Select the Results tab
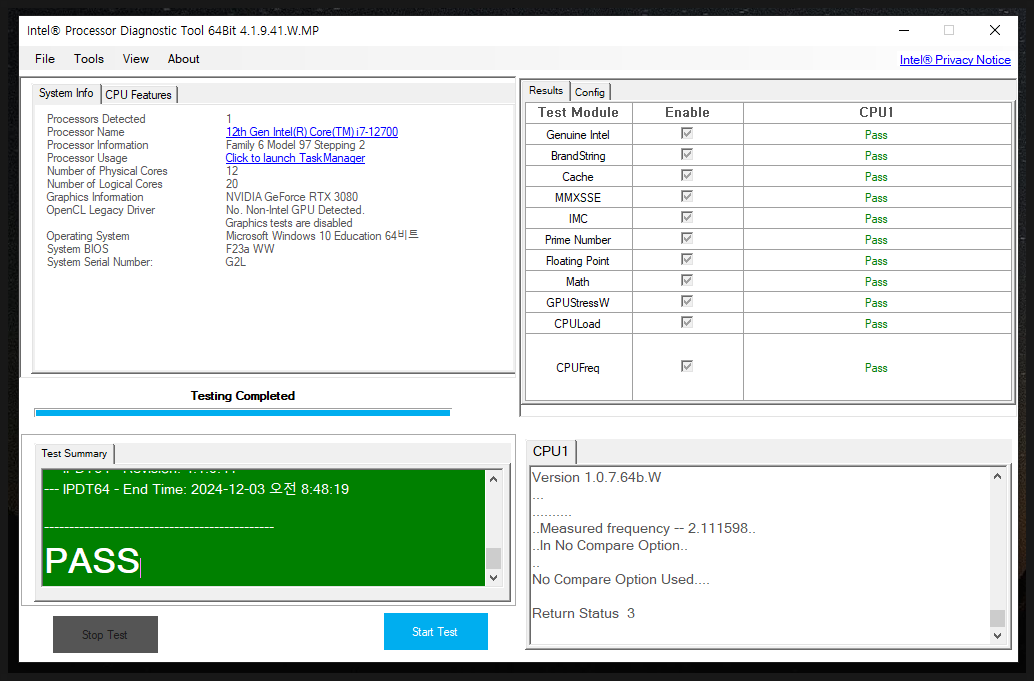This screenshot has width=1034, height=681. pyautogui.click(x=546, y=90)
